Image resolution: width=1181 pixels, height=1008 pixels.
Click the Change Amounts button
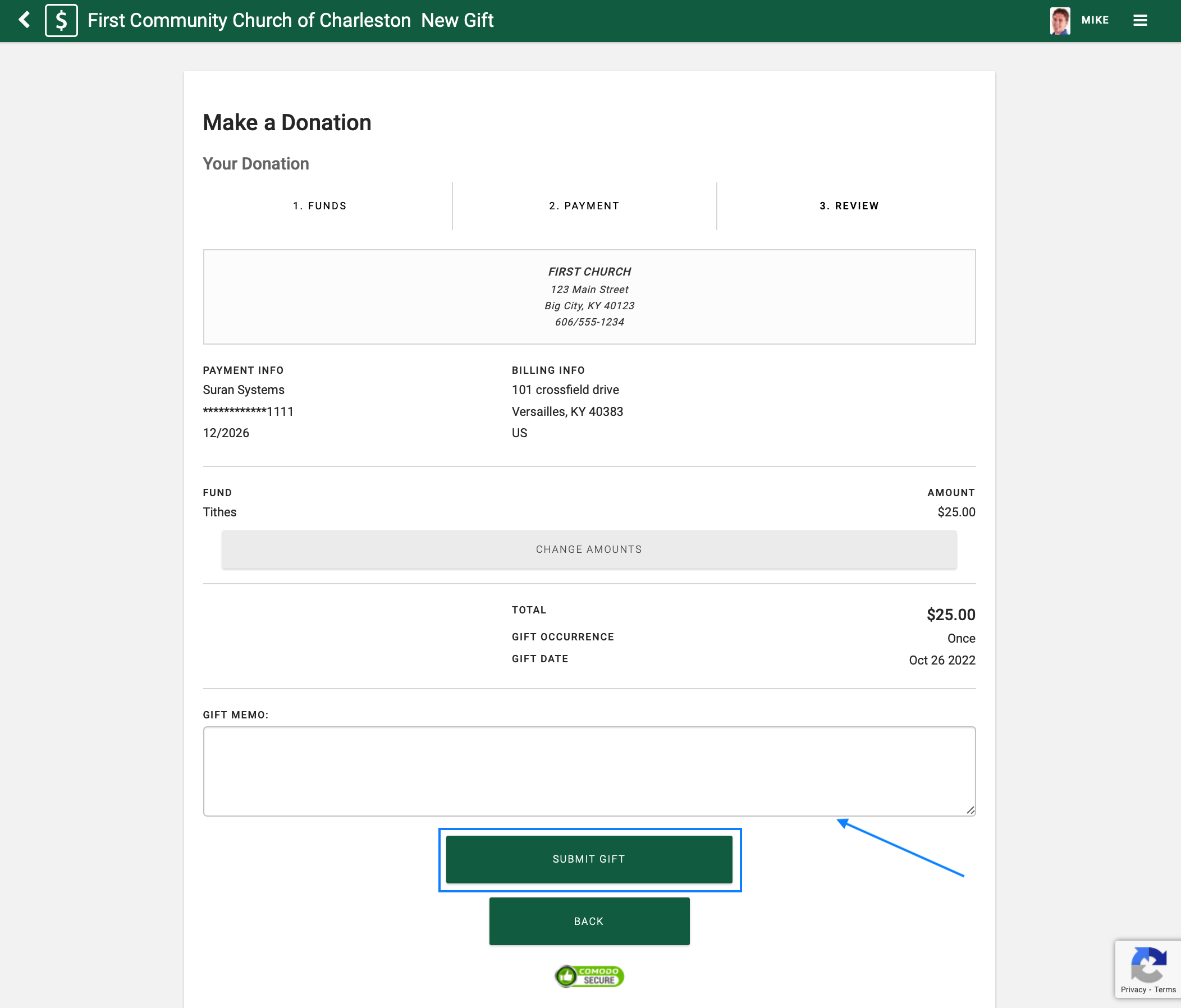click(x=589, y=549)
